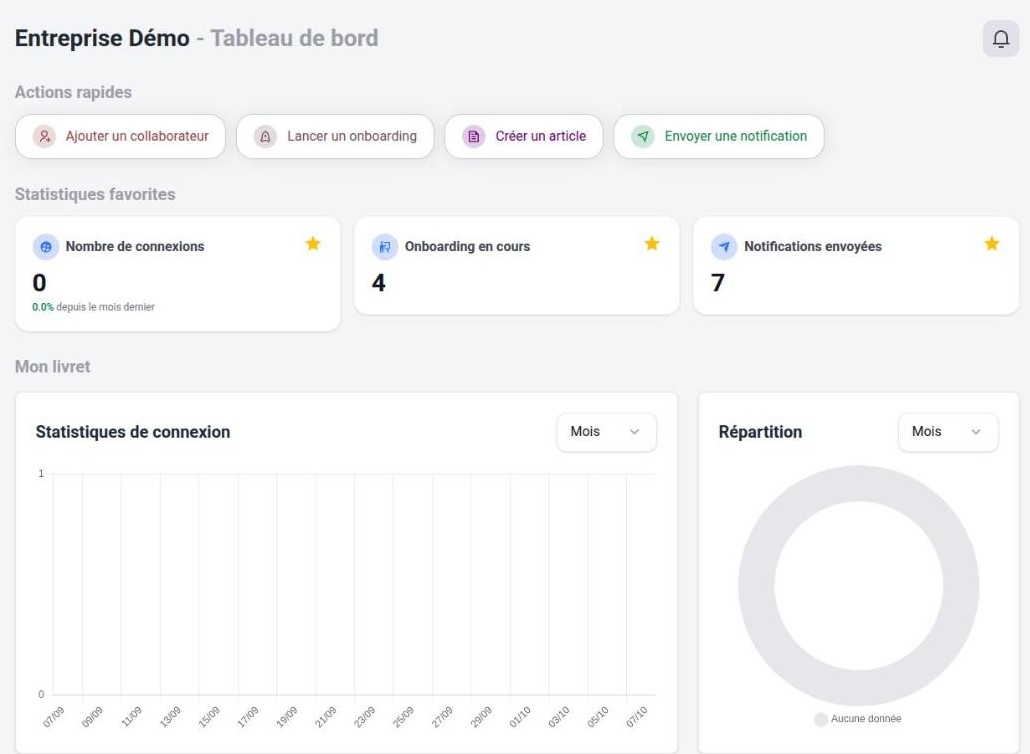Click the icon beside Onboarding en cours
Viewport: 1030px width, 754px height.
point(385,247)
